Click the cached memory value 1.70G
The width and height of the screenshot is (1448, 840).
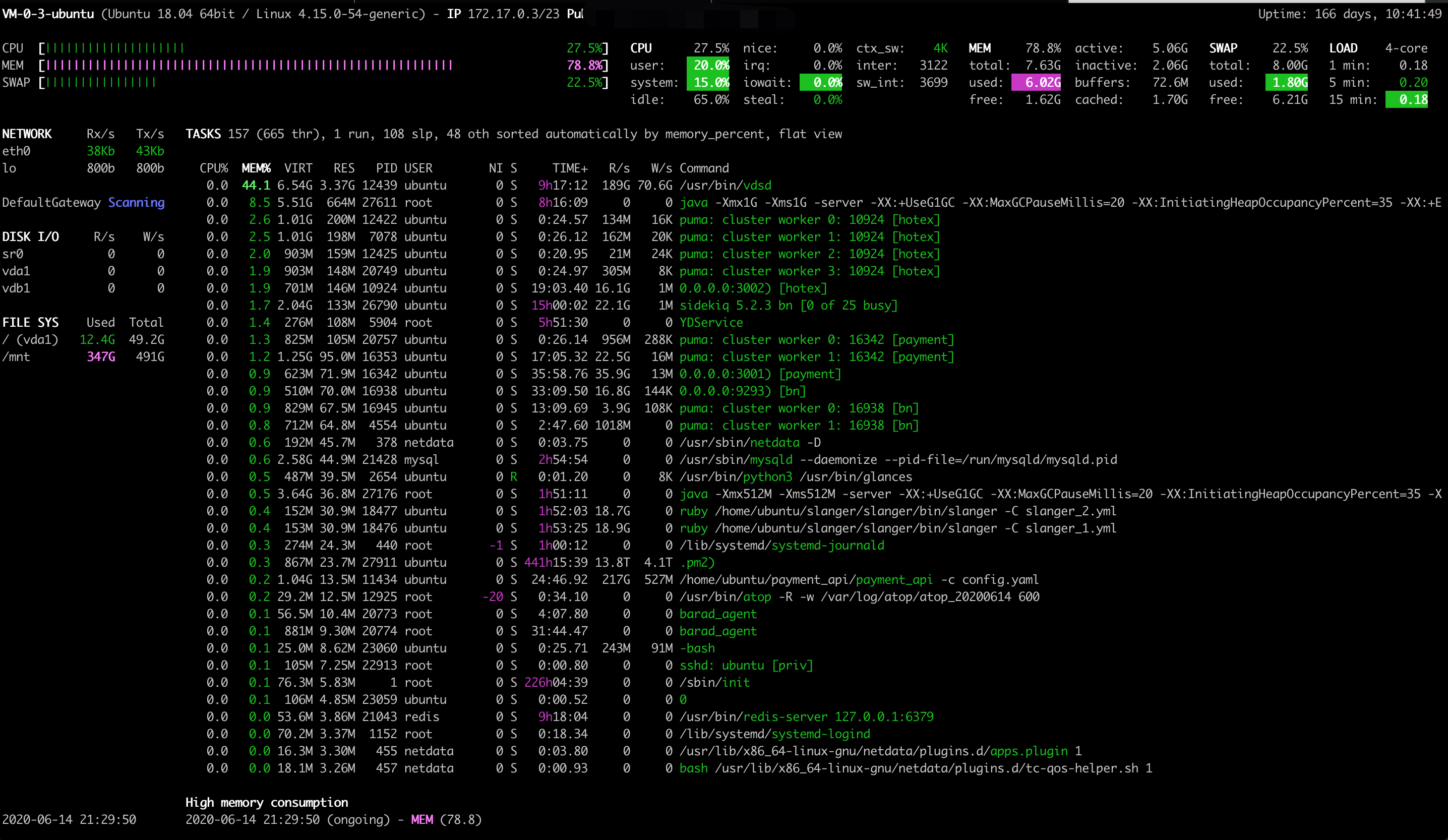1170,100
